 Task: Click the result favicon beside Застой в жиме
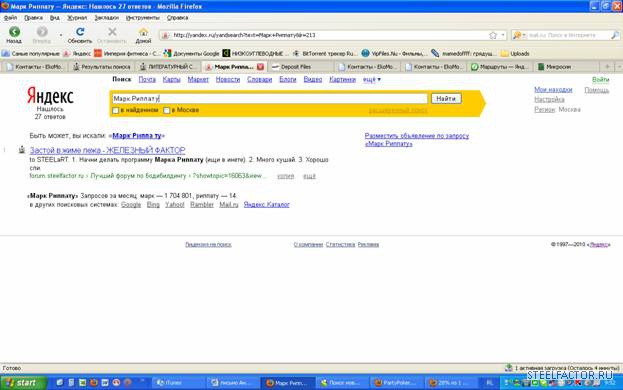tap(22, 150)
